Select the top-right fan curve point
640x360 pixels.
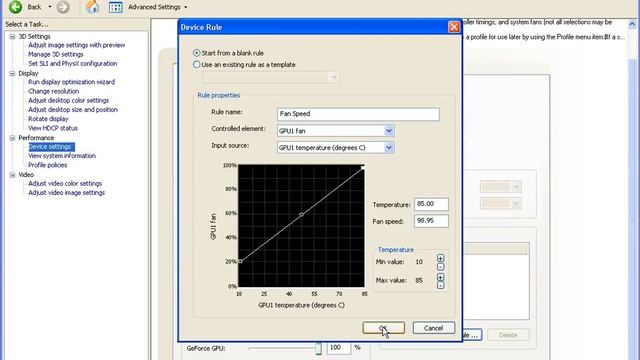click(x=363, y=168)
